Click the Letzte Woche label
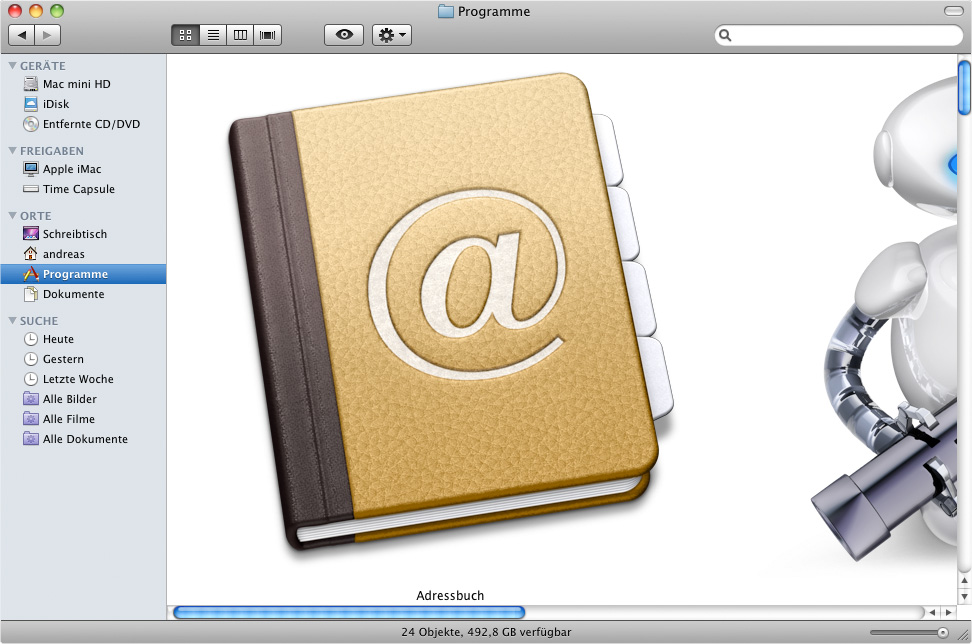 pyautogui.click(x=78, y=379)
